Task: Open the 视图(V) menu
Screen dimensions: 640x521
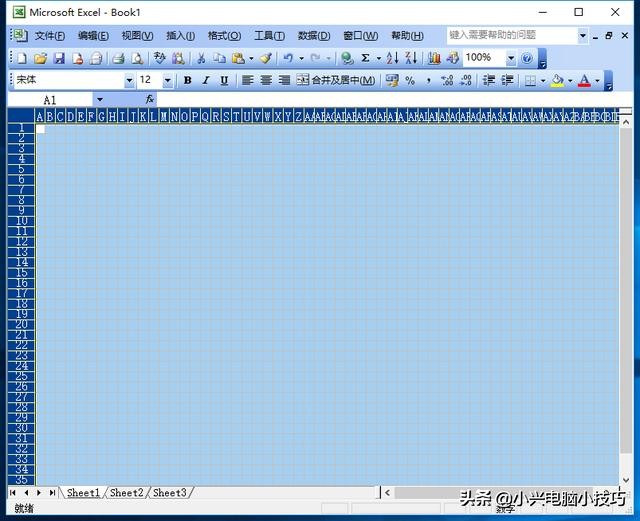Action: click(x=137, y=36)
